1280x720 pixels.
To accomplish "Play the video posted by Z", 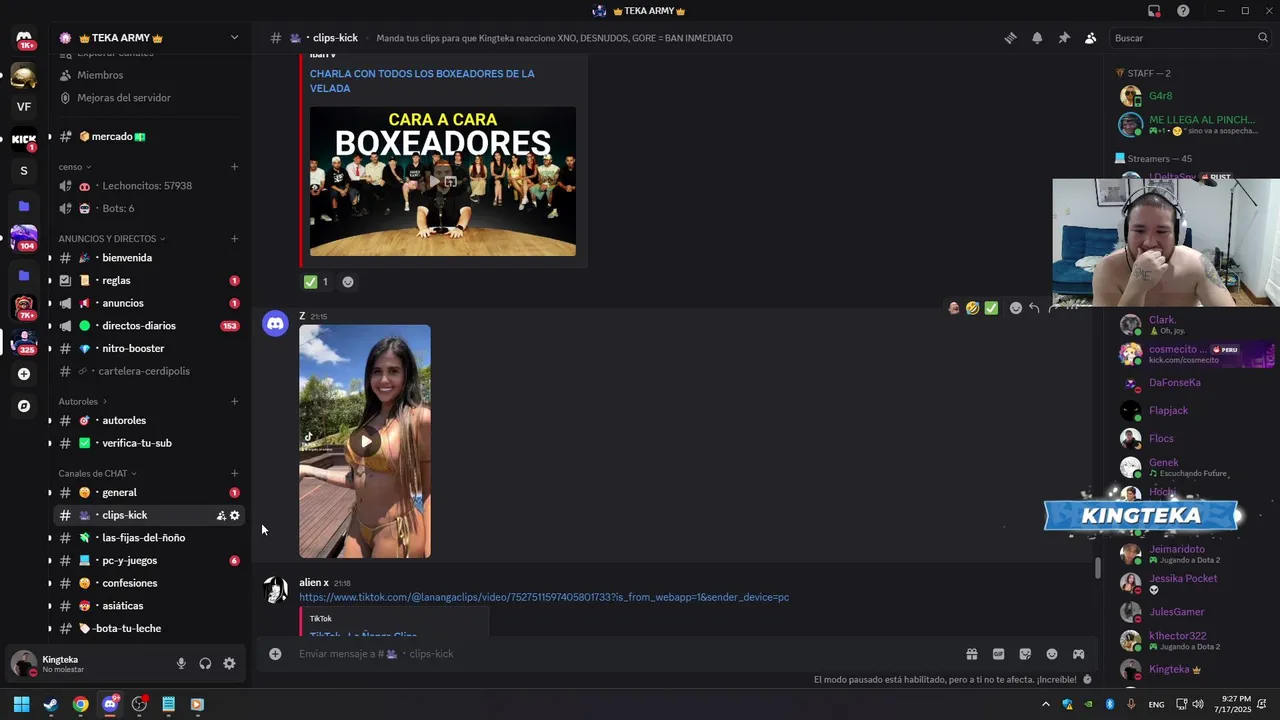I will [365, 441].
